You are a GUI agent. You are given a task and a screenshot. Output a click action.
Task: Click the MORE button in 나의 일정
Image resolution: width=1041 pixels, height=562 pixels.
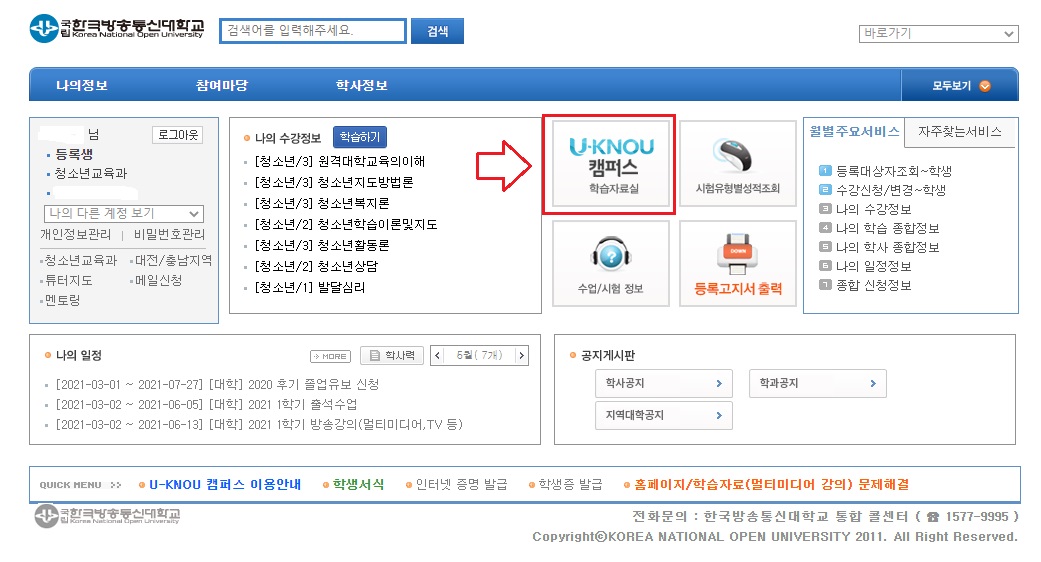click(x=330, y=356)
